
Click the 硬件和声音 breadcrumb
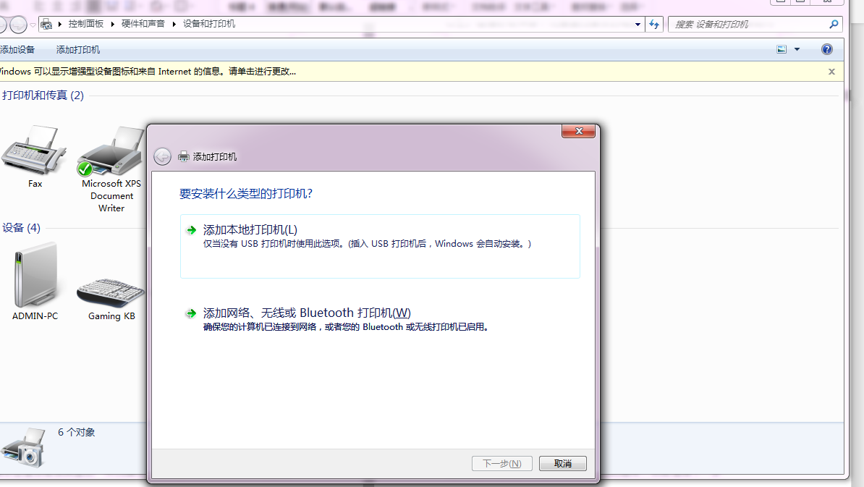(143, 24)
